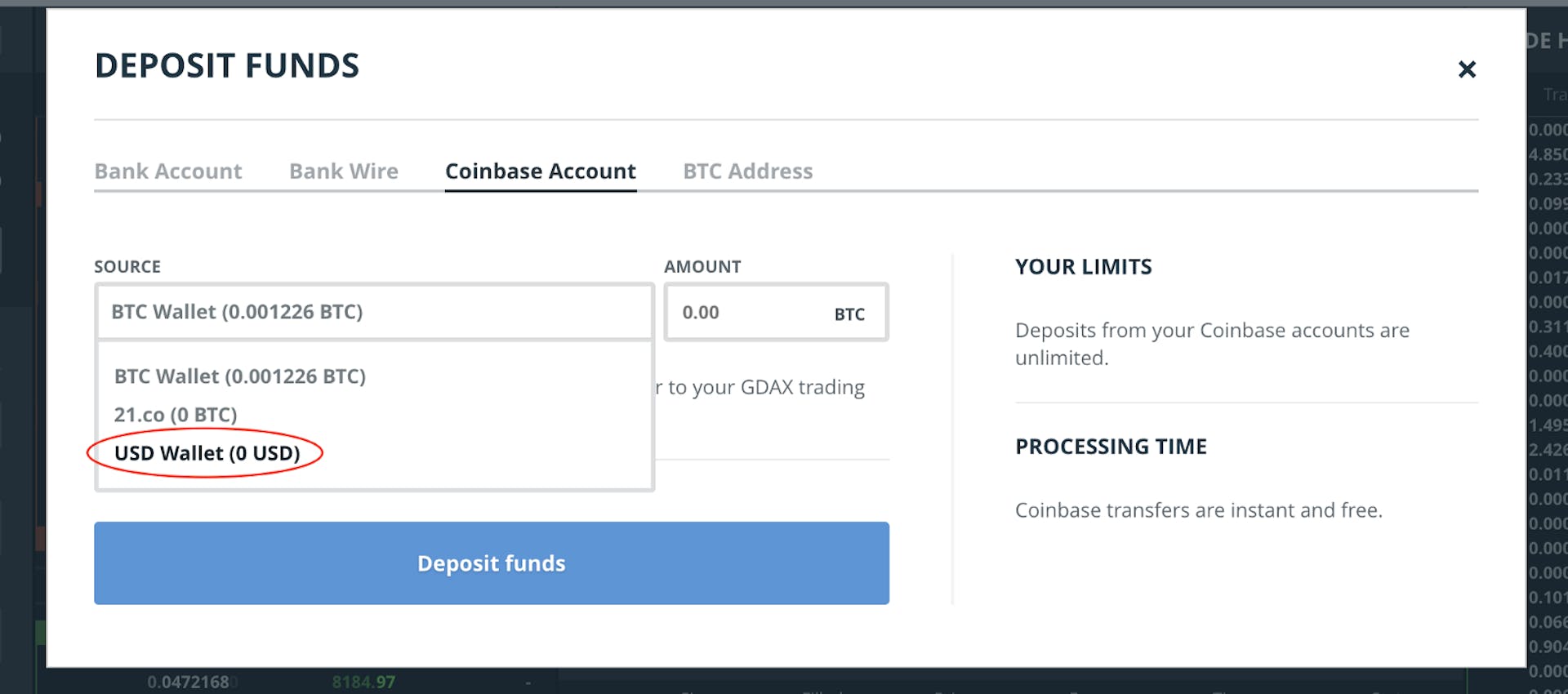Switch to the Bank Account tab
This screenshot has width=1568, height=694.
(168, 171)
